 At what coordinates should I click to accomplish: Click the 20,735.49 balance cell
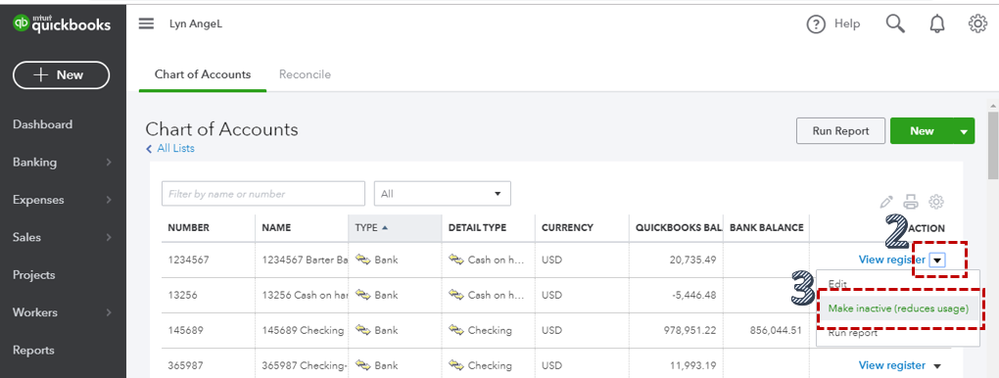694,259
